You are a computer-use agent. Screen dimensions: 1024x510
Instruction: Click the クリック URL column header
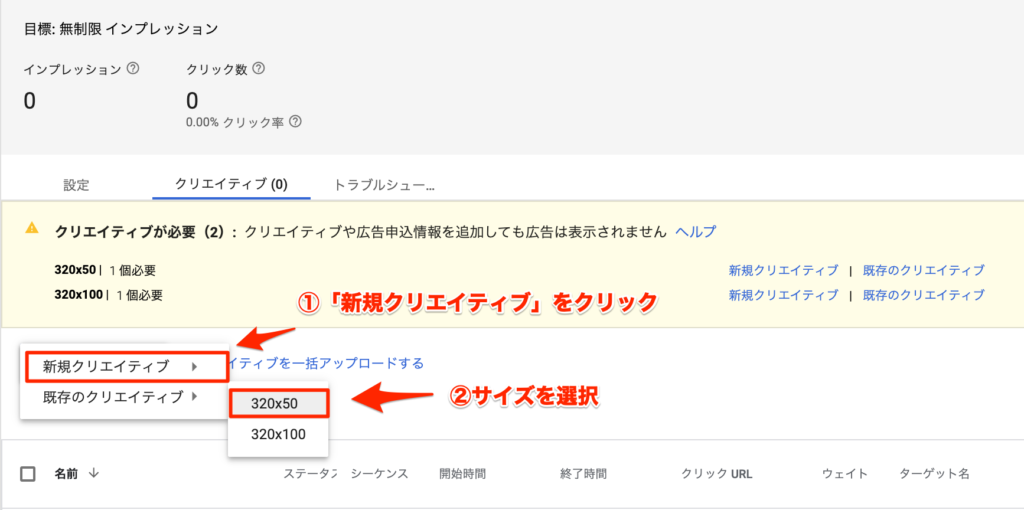click(716, 473)
